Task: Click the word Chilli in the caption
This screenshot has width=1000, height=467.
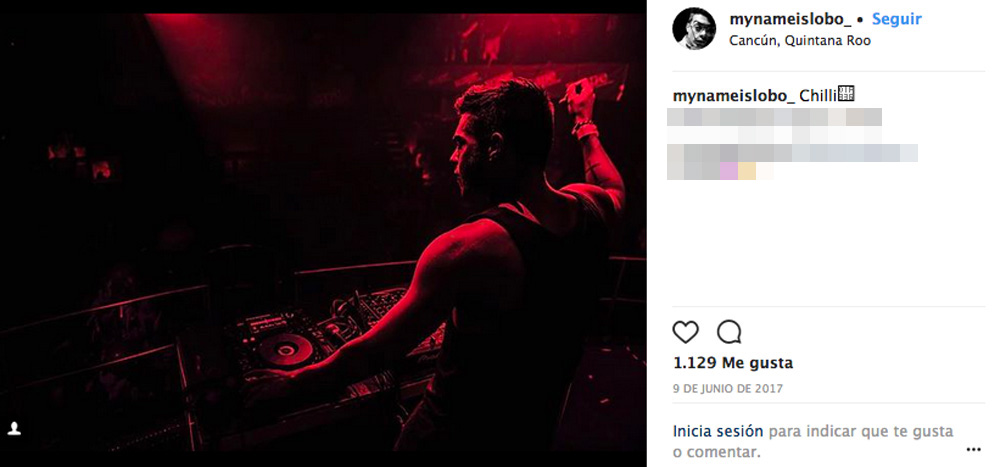Action: 817,96
